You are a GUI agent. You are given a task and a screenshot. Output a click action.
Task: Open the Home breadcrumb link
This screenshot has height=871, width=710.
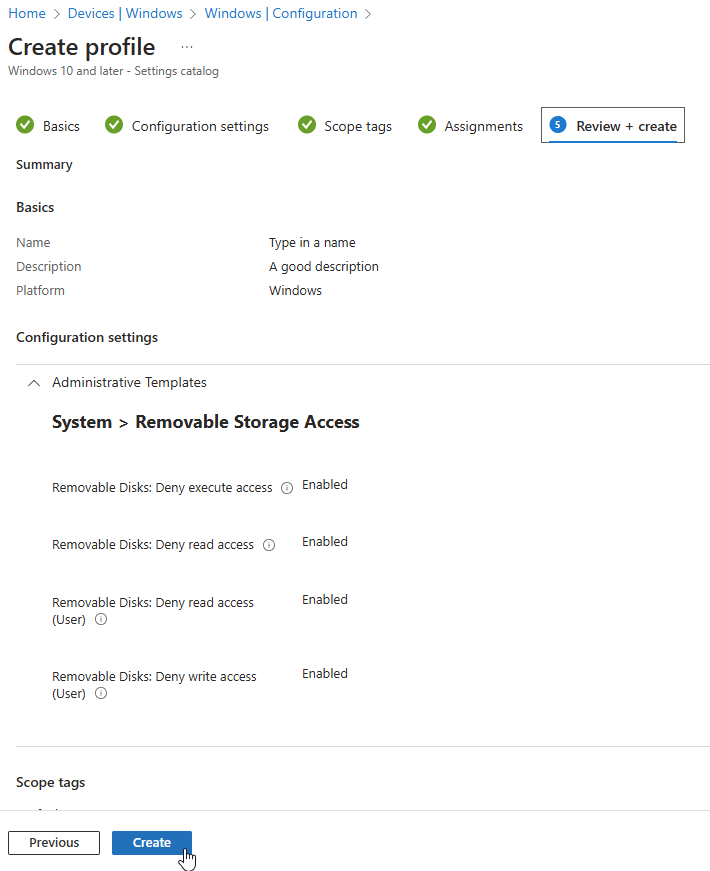[x=26, y=13]
